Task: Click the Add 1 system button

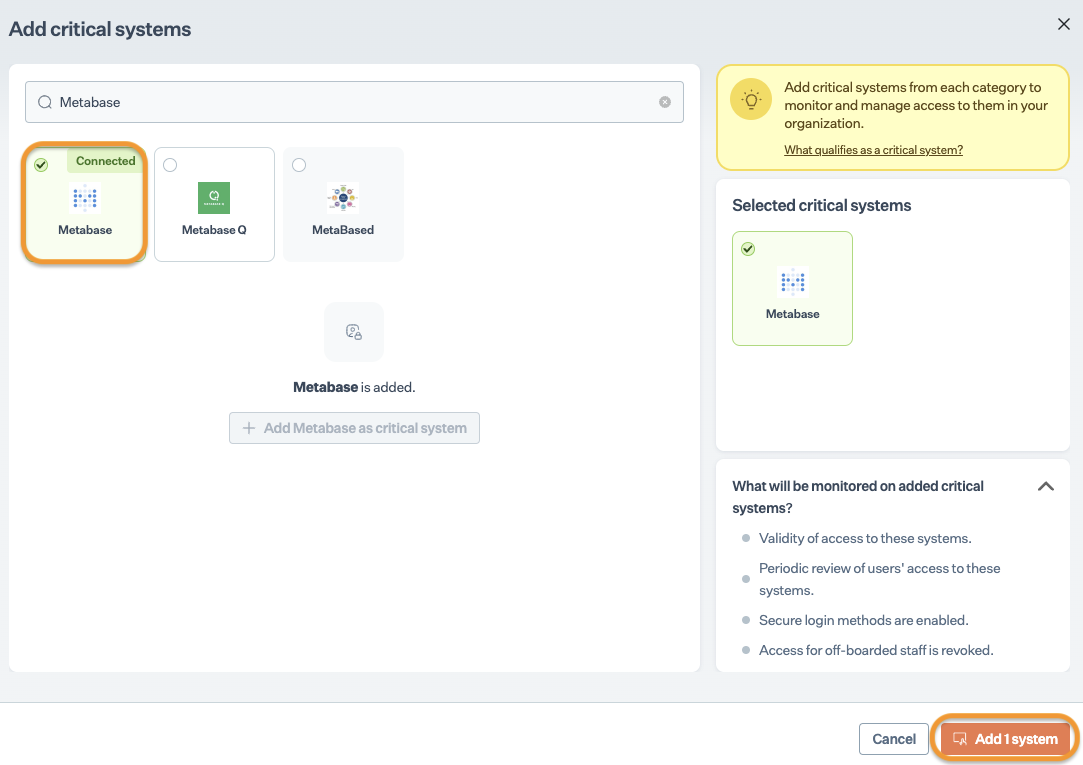Action: [1006, 739]
